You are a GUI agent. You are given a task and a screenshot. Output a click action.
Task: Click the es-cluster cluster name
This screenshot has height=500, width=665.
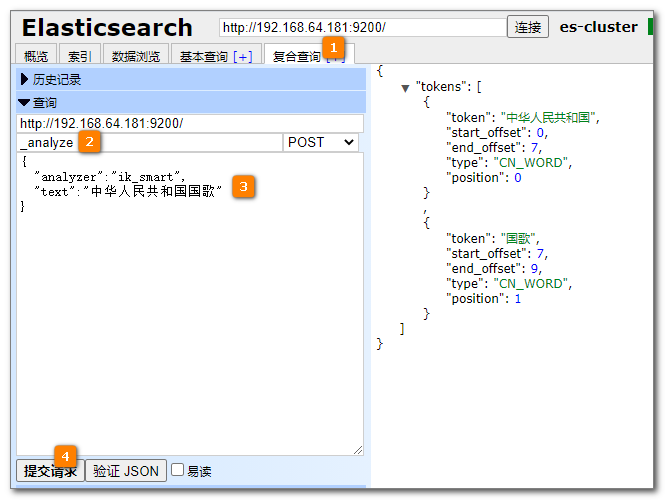click(x=598, y=27)
